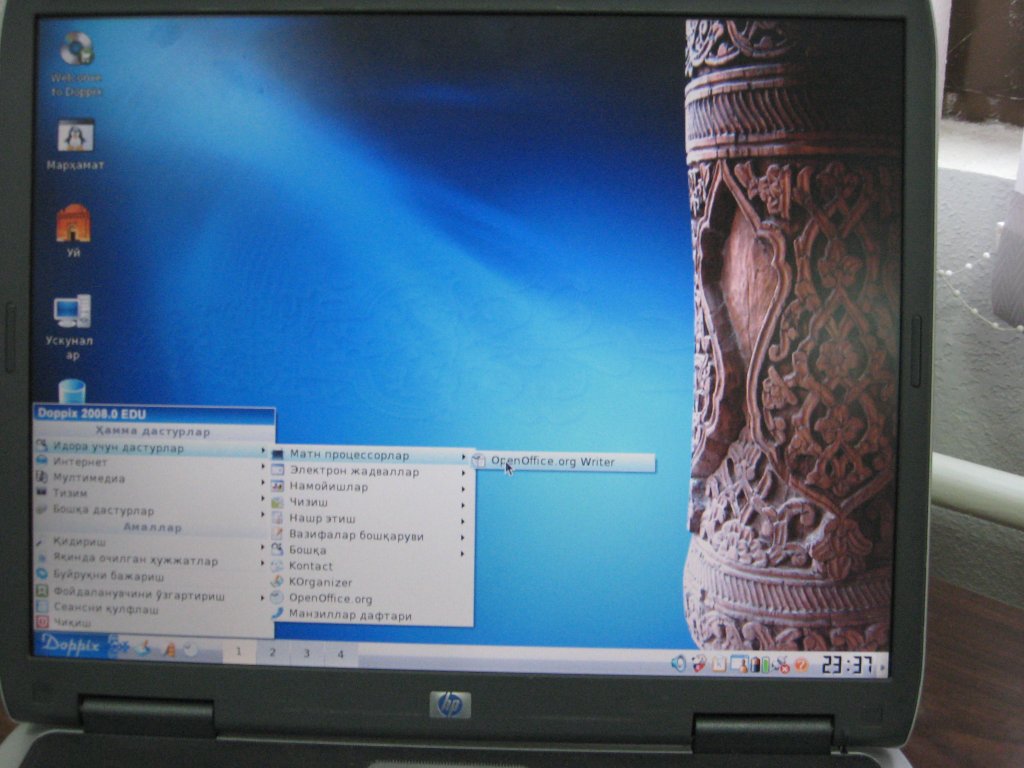Open the Намойишлар submenu
This screenshot has height=768, width=1024.
(x=370, y=487)
